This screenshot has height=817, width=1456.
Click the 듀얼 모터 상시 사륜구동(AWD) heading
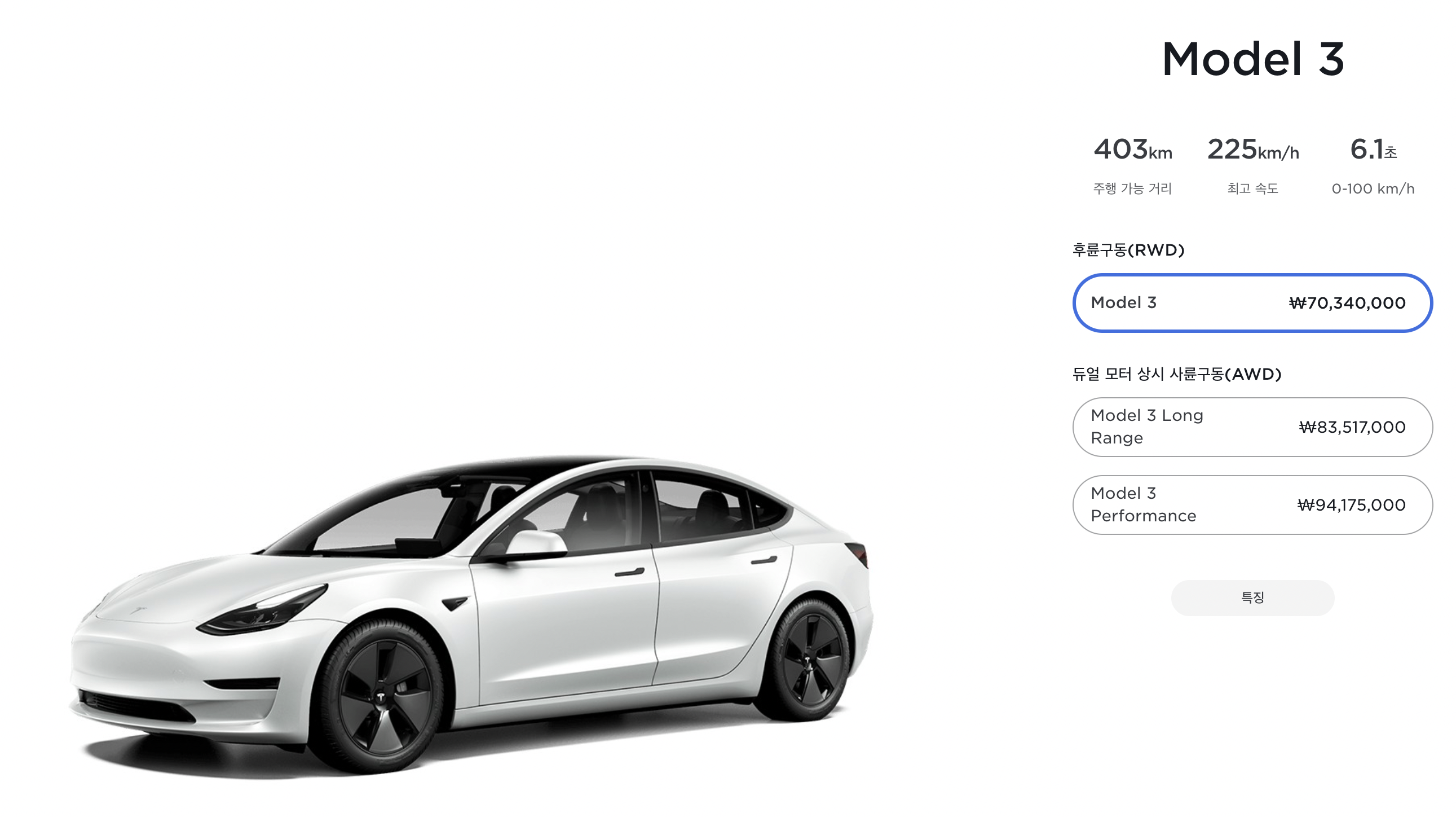[x=1177, y=374]
